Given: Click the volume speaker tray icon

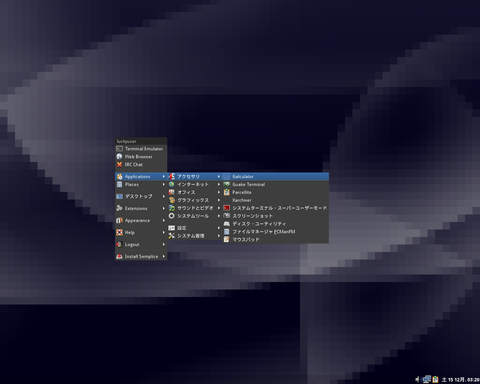Looking at the screenshot, I should pyautogui.click(x=418, y=379).
